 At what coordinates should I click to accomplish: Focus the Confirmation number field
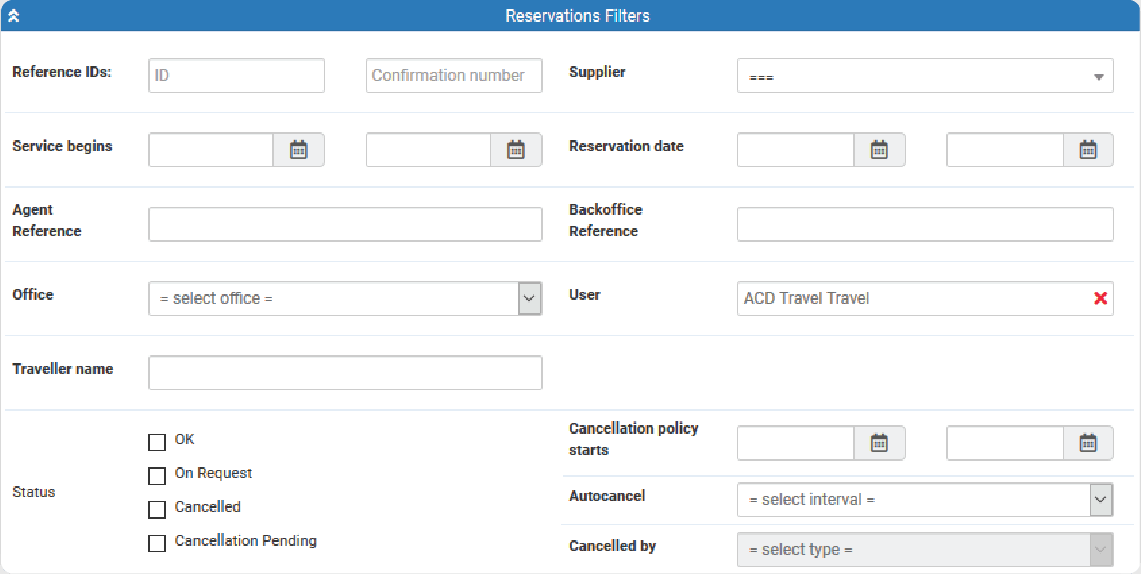coord(454,76)
